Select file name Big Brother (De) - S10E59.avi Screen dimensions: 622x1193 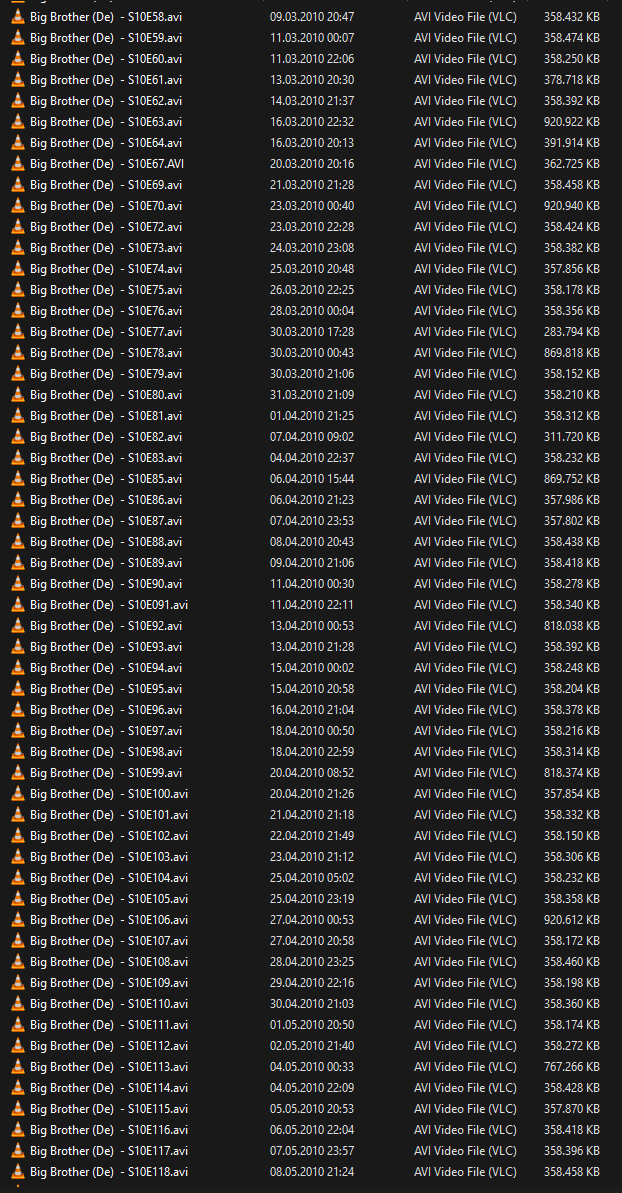click(106, 38)
